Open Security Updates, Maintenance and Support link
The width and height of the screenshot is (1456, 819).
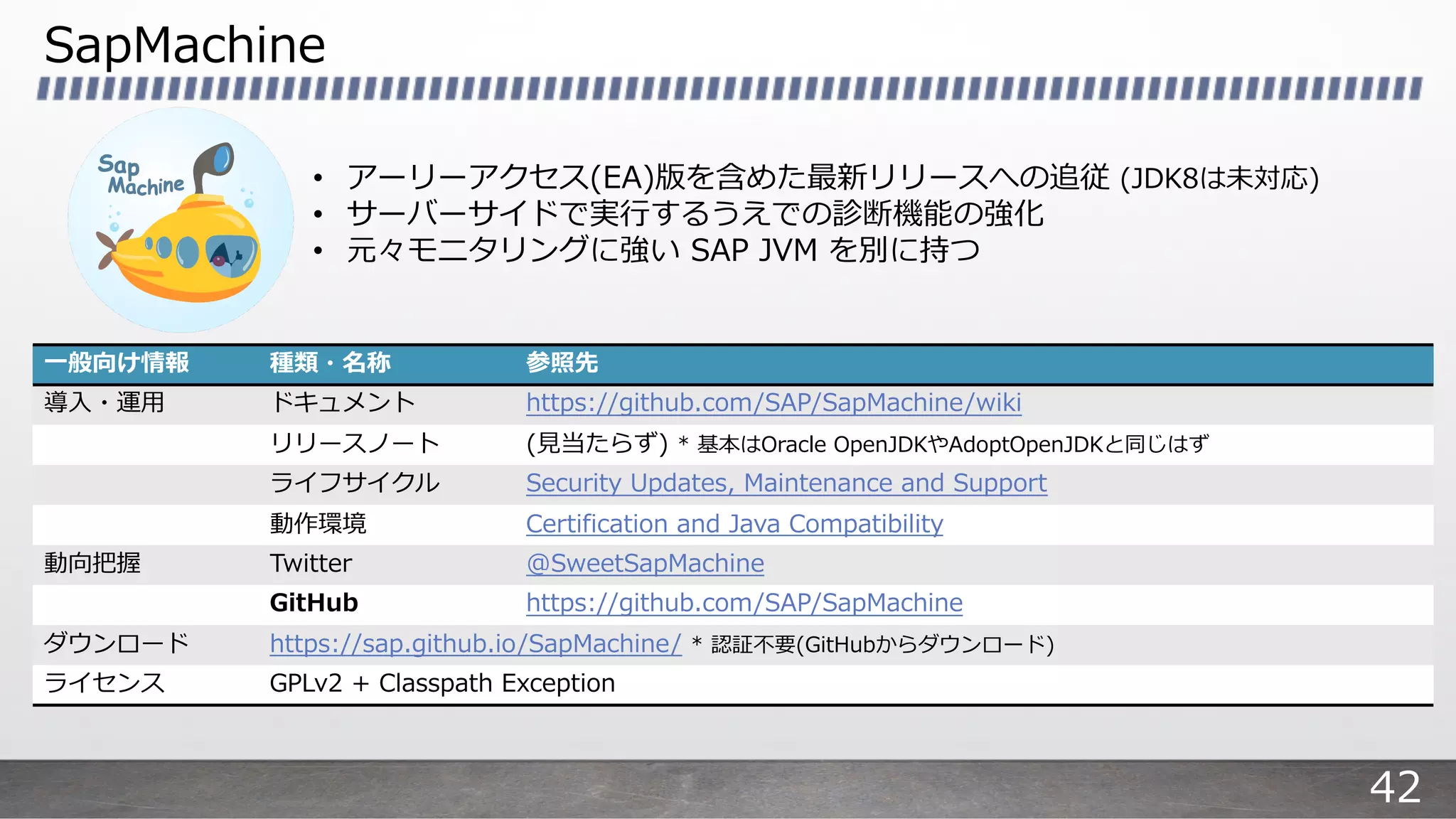tap(786, 483)
